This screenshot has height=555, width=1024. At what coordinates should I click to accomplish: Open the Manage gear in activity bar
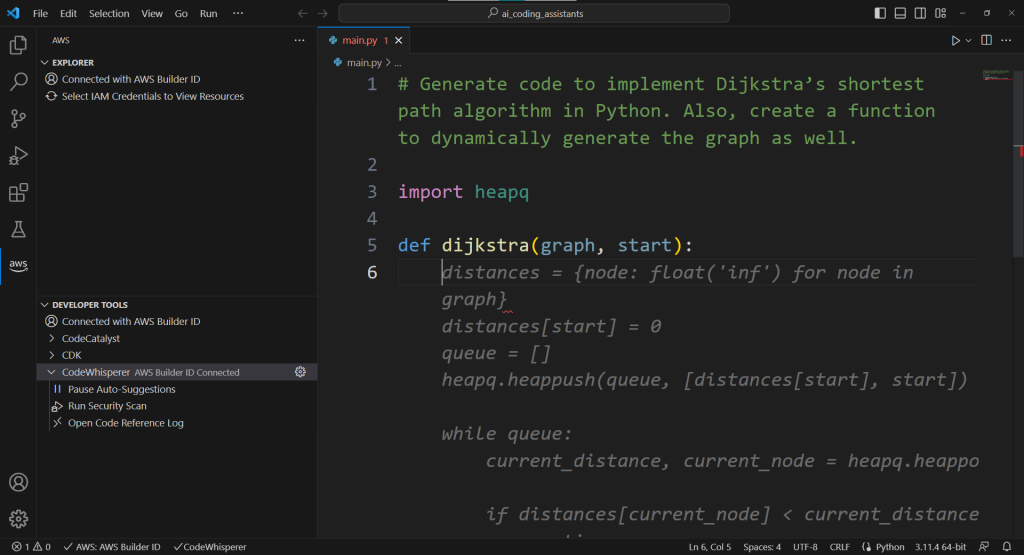[18, 518]
